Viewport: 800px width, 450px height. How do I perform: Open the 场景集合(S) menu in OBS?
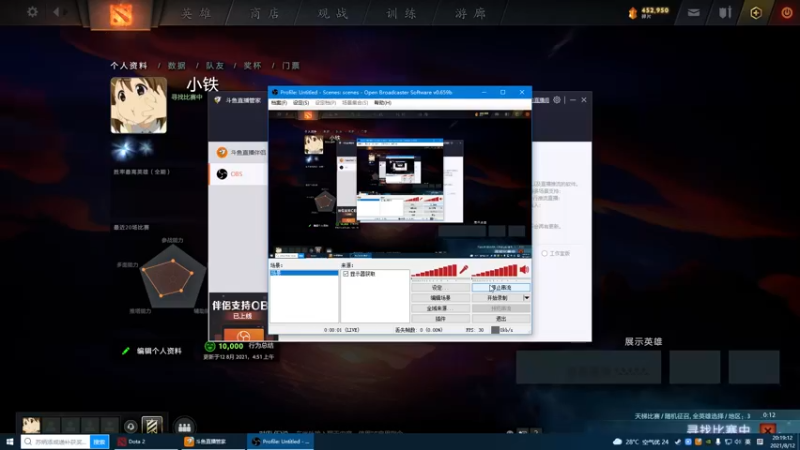pos(355,103)
